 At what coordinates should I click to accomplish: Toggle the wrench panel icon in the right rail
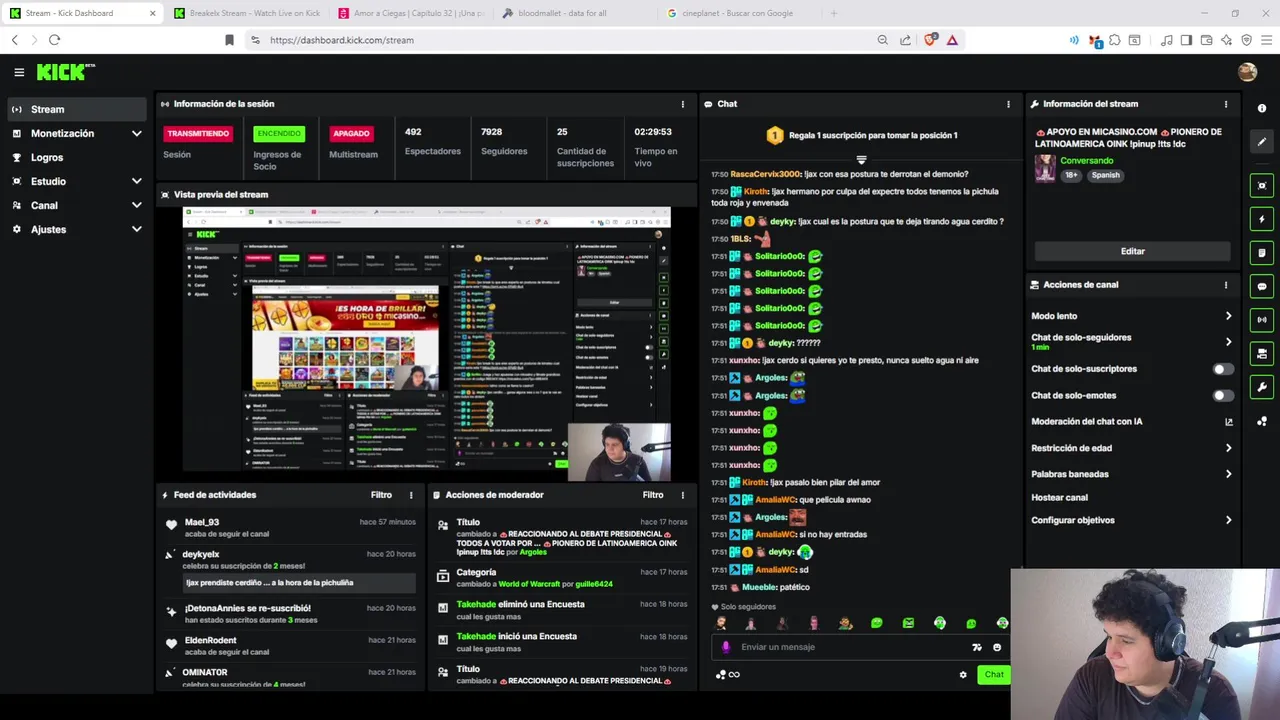tap(1262, 387)
